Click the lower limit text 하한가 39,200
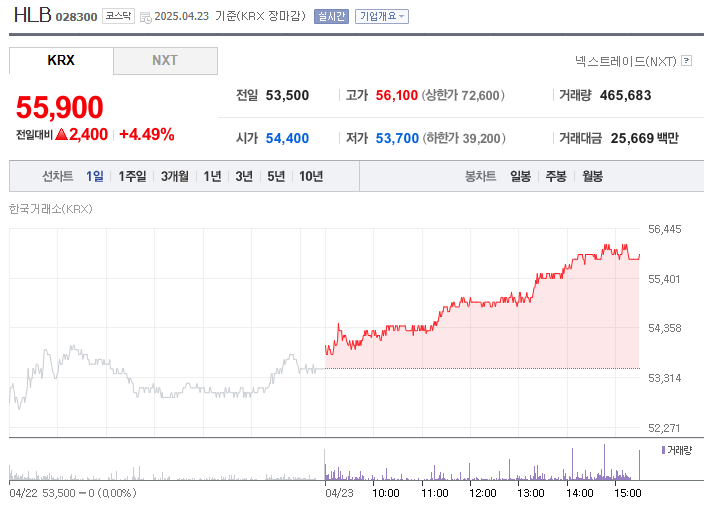Screen dimensions: 704x512 tap(464, 138)
